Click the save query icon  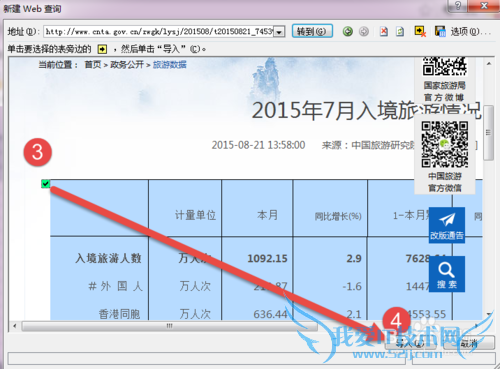point(440,32)
